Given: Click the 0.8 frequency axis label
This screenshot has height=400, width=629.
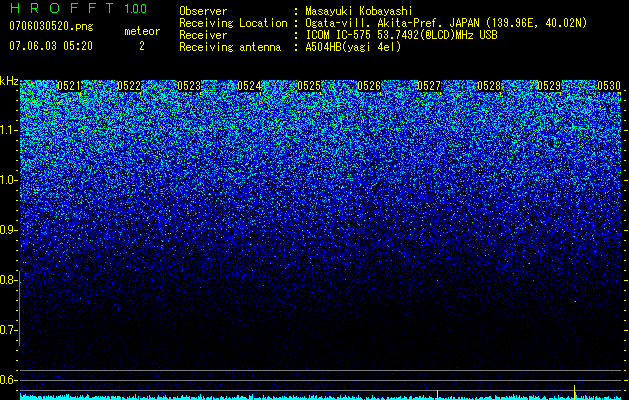Looking at the screenshot, I should (x=8, y=280).
